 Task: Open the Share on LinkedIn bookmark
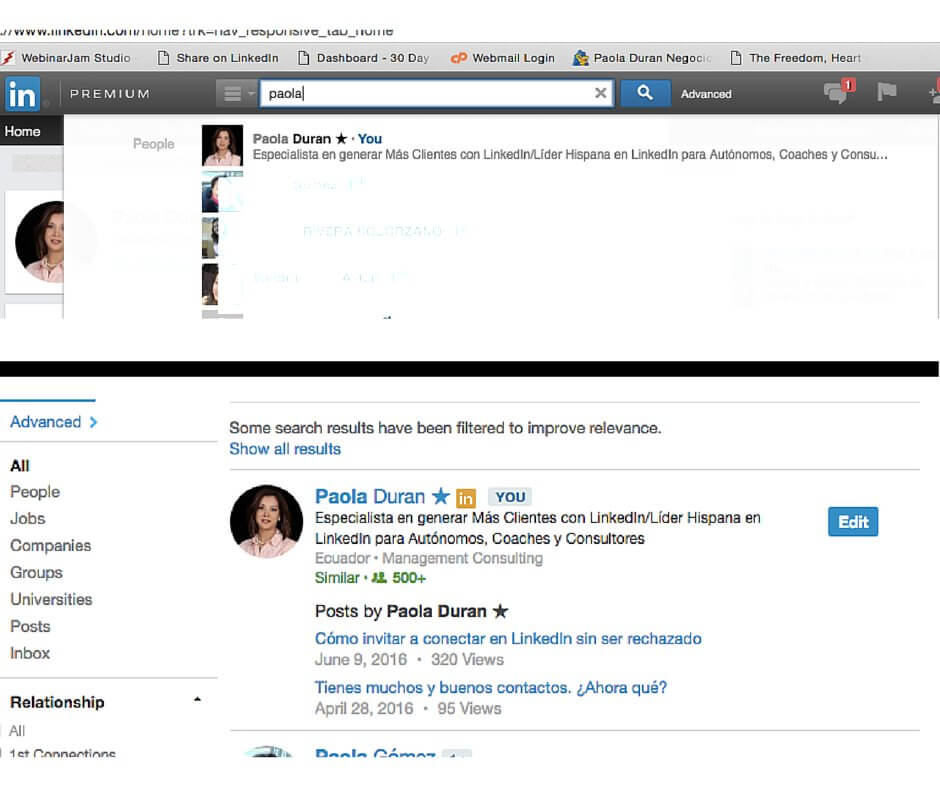click(218, 58)
